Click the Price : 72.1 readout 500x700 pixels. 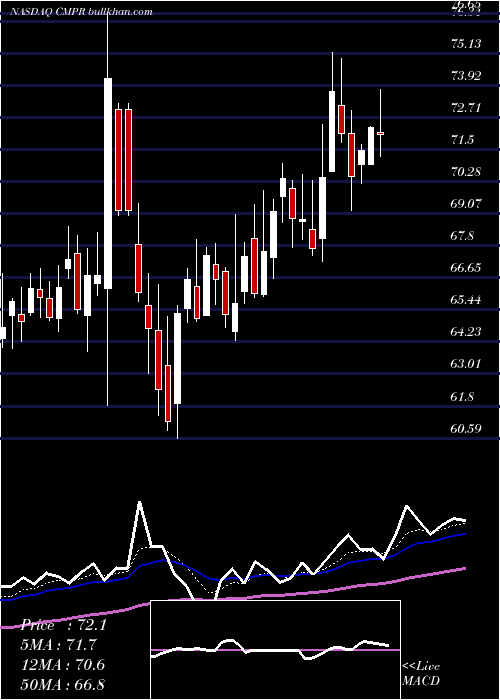(x=64, y=625)
